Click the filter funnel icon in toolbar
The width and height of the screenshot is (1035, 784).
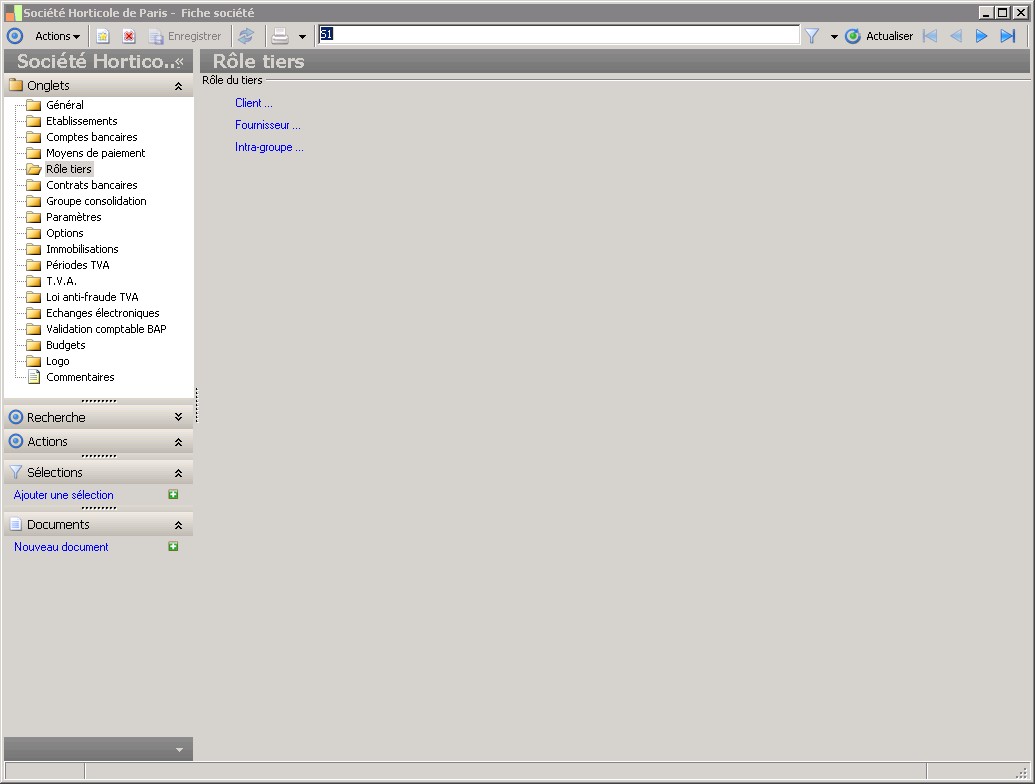[812, 36]
